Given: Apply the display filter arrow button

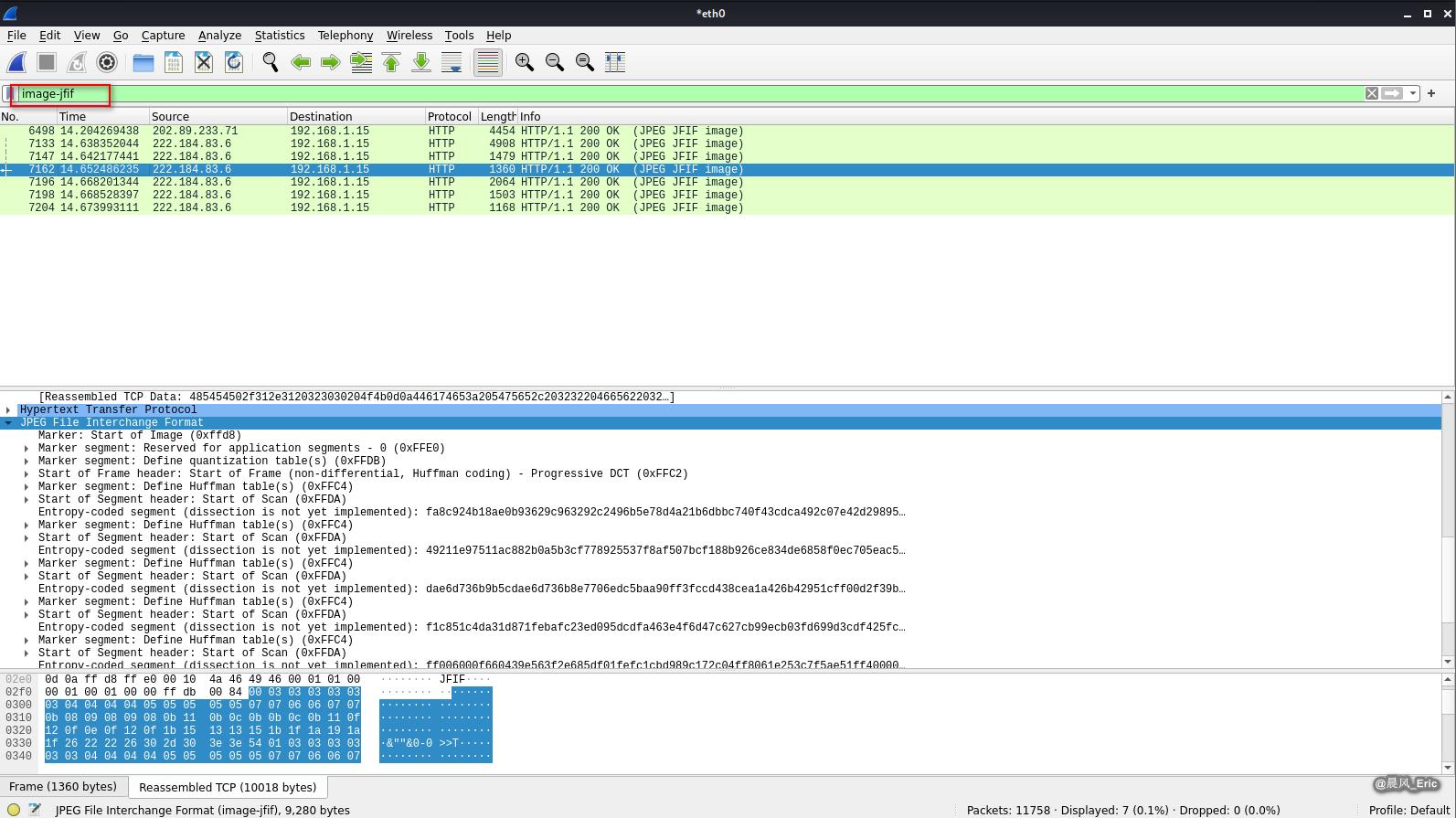Looking at the screenshot, I should (1392, 93).
